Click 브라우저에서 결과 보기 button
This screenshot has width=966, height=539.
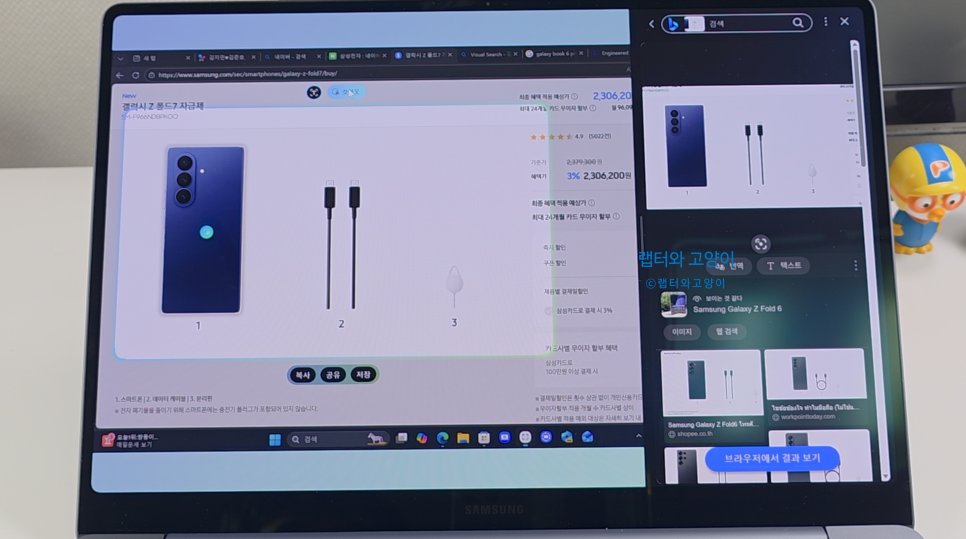coord(772,458)
